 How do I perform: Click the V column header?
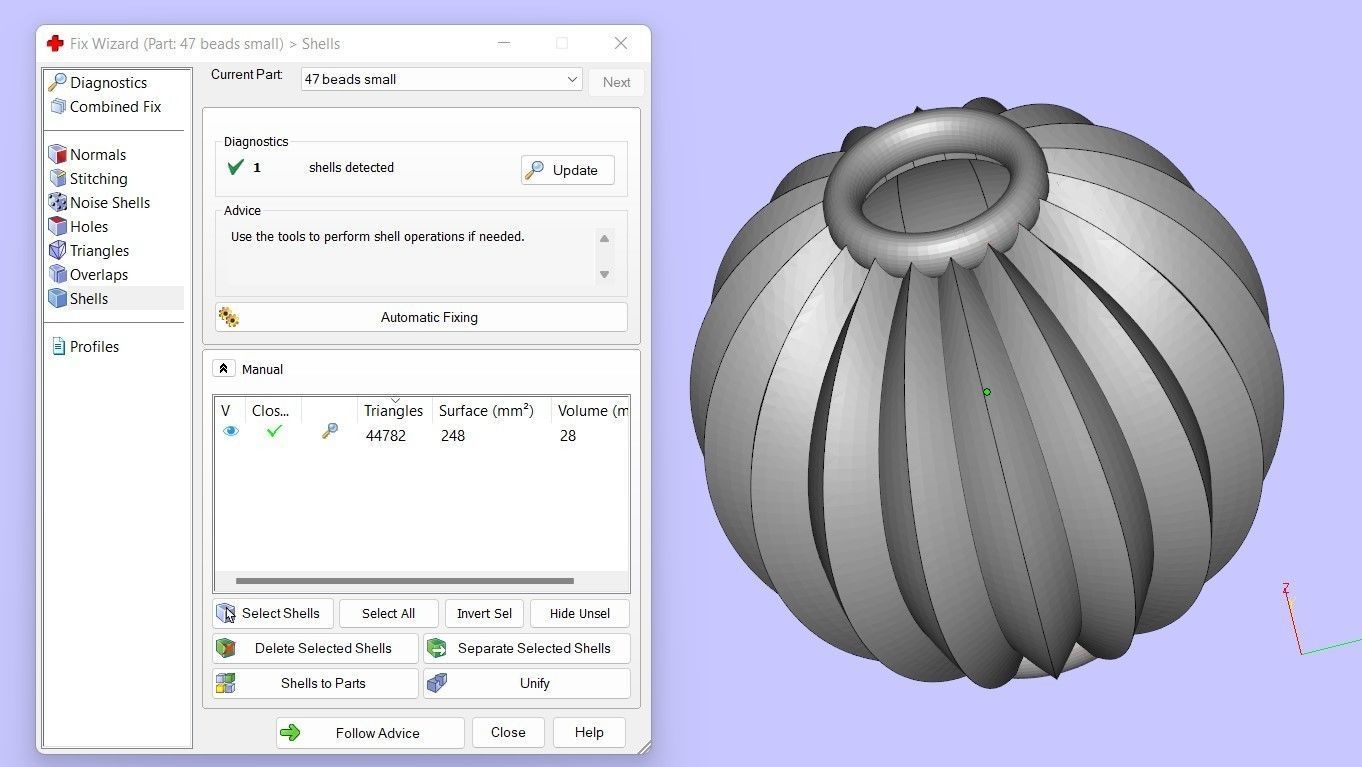(226, 410)
